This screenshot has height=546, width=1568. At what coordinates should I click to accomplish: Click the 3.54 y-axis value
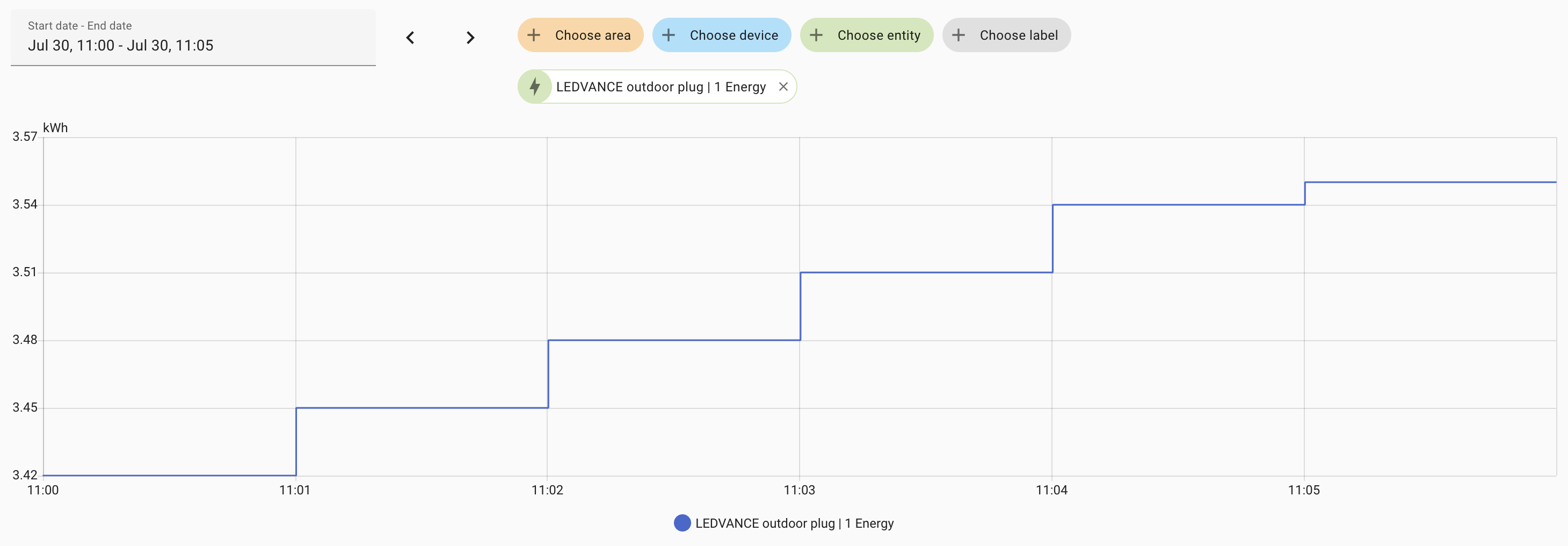pos(25,204)
